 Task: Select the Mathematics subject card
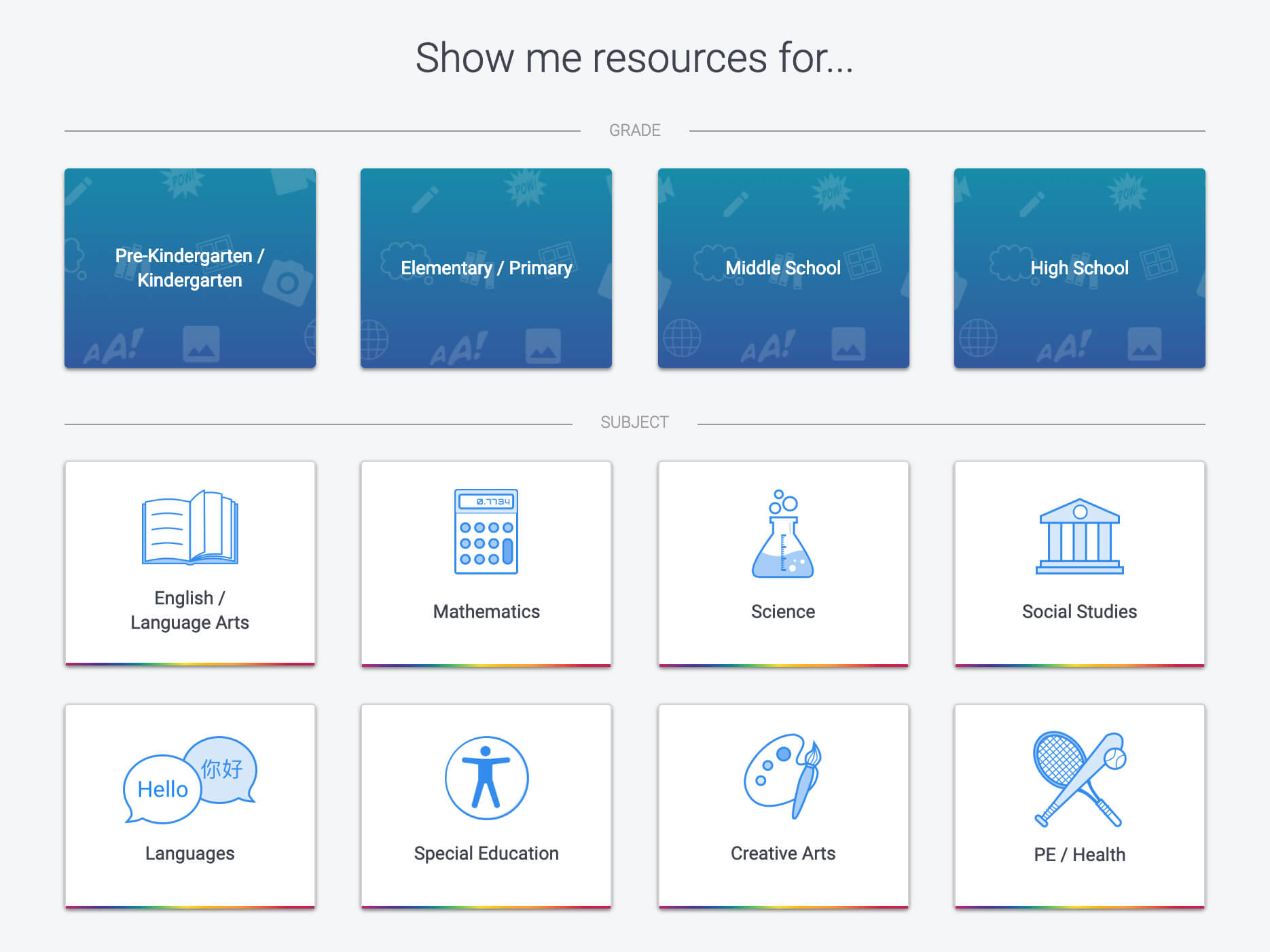(x=486, y=565)
